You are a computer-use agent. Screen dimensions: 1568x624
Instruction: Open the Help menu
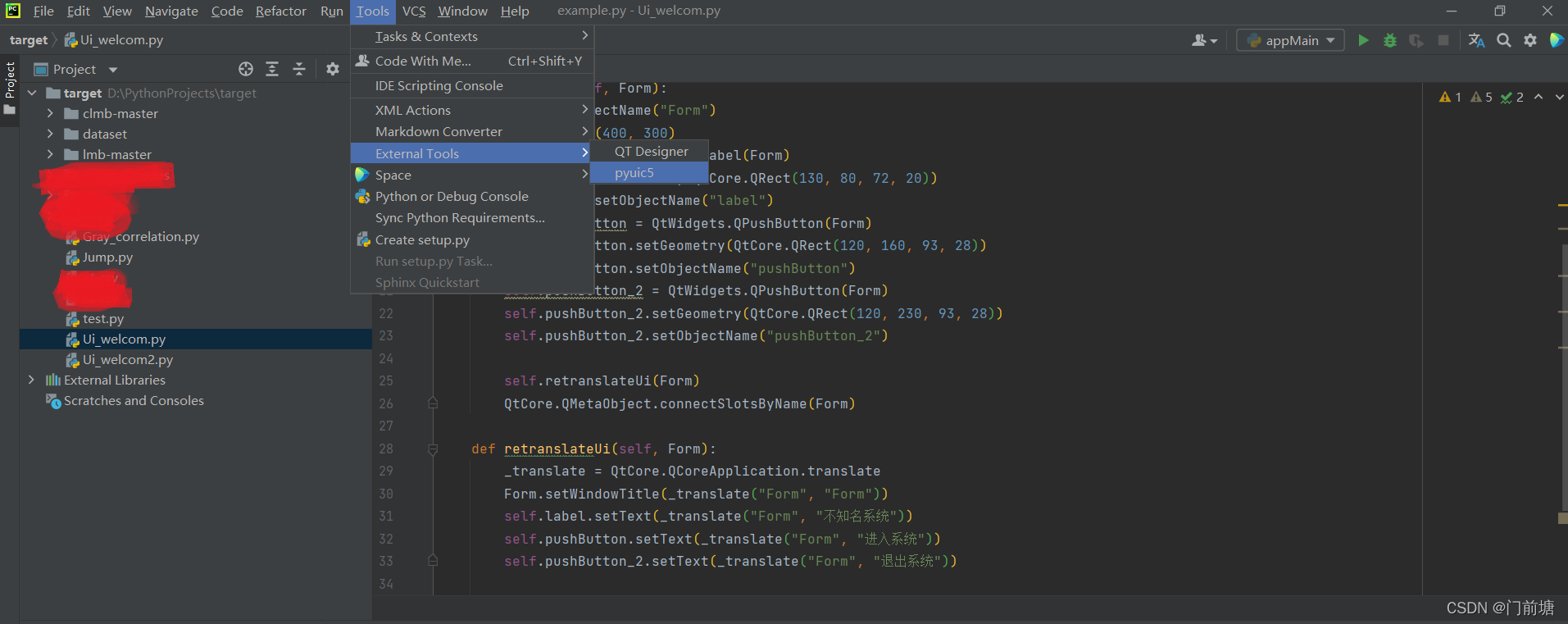[515, 11]
